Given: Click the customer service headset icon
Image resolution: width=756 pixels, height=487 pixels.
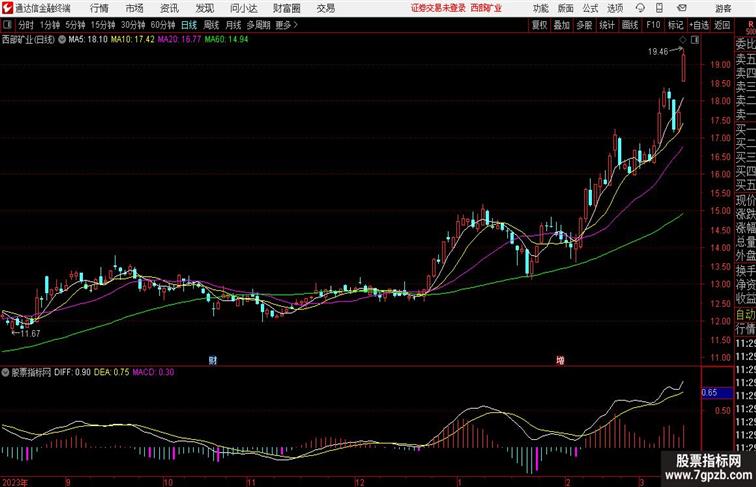Looking at the screenshot, I should pyautogui.click(x=640, y=8).
